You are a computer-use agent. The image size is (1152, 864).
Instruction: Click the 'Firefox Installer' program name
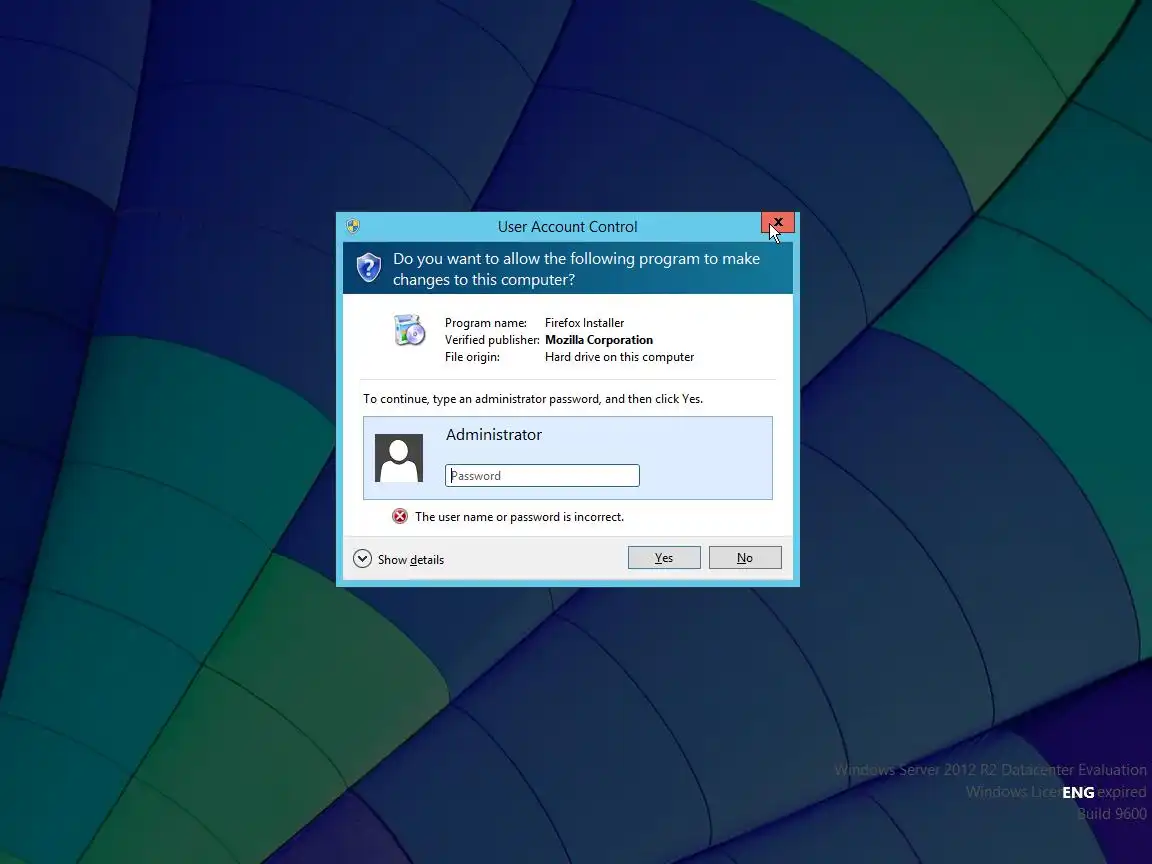(584, 323)
